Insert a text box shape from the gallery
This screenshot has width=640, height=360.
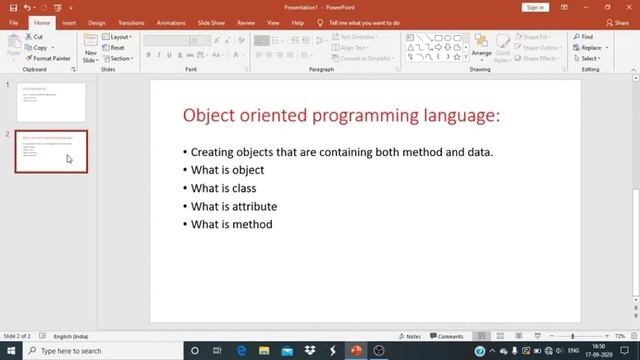coord(410,38)
